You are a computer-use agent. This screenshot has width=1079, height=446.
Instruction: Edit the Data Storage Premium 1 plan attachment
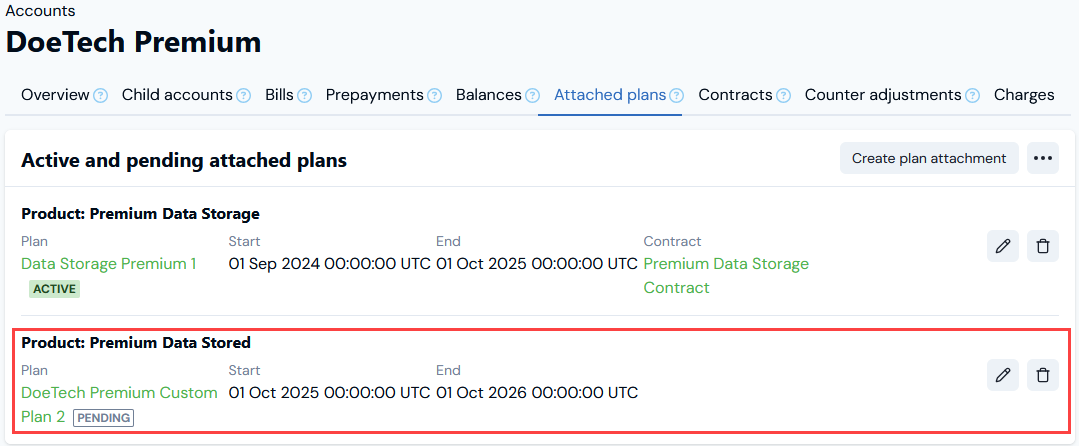click(1003, 246)
